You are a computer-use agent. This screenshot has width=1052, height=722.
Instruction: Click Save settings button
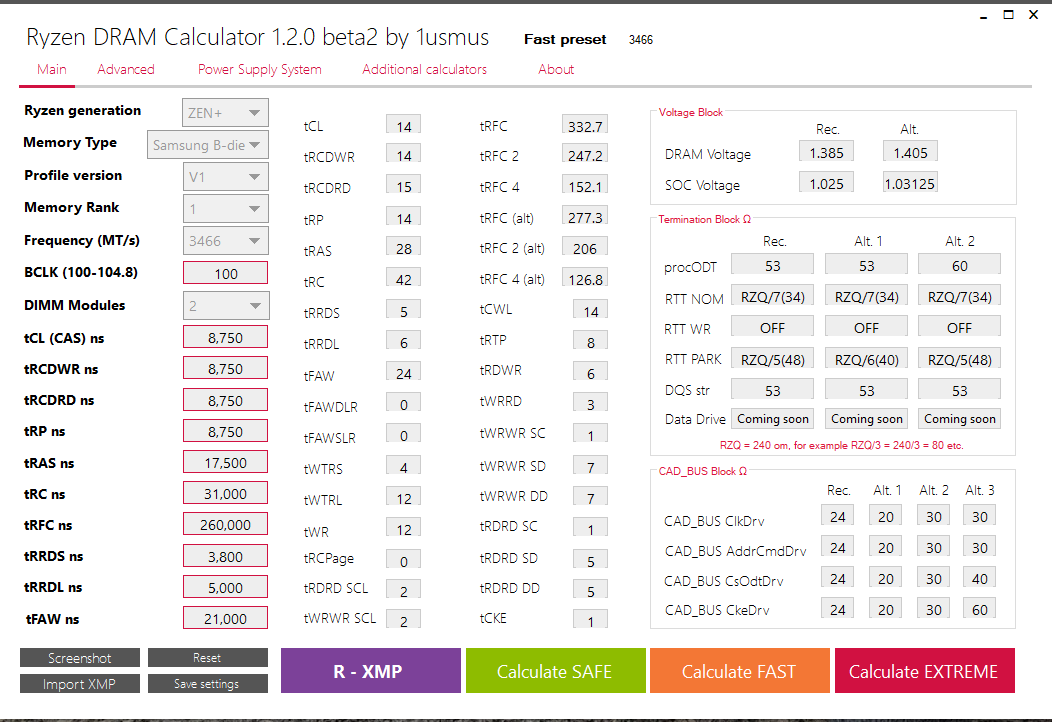pos(207,684)
